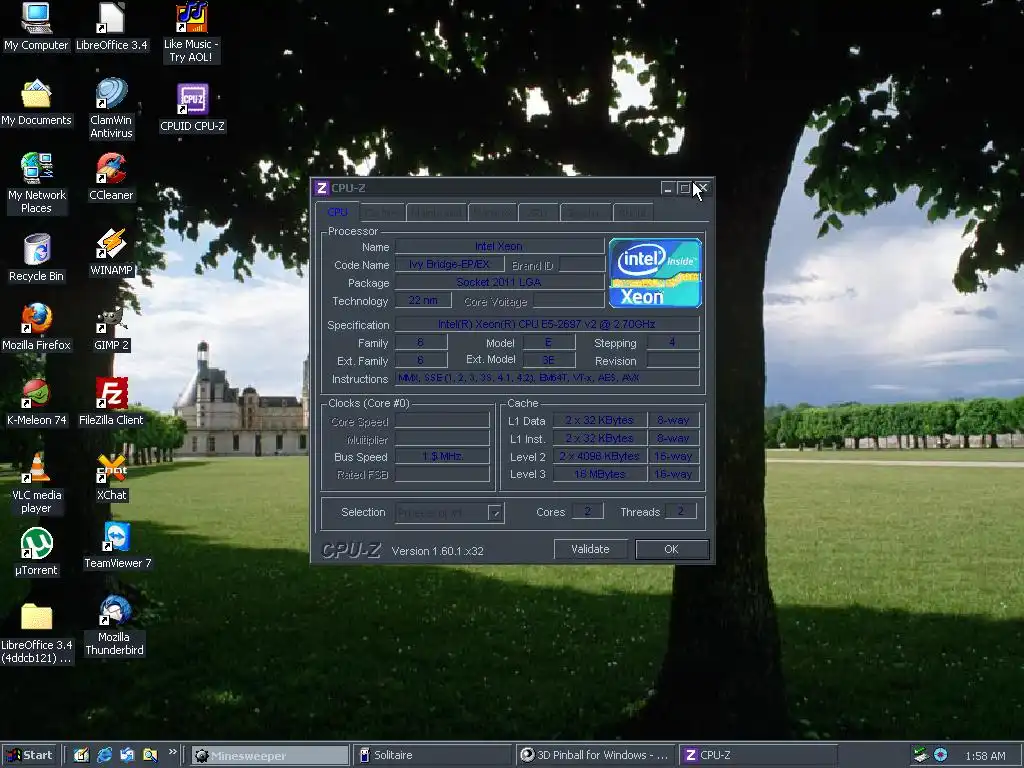The height and width of the screenshot is (768, 1024).
Task: Open the Processor selection dropdown in CPU-Z
Action: tap(495, 513)
